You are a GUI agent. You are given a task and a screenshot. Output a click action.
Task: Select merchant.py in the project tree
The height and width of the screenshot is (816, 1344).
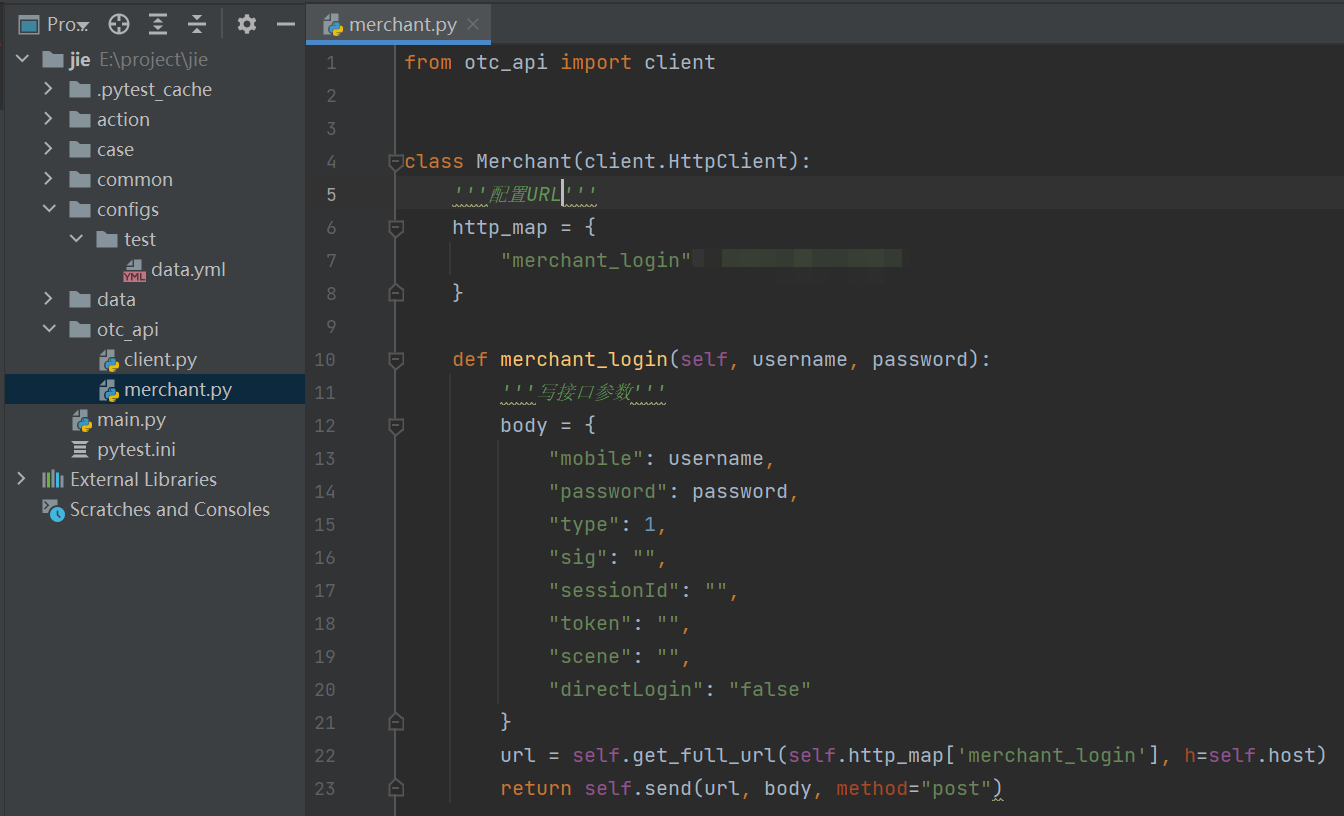click(x=178, y=390)
